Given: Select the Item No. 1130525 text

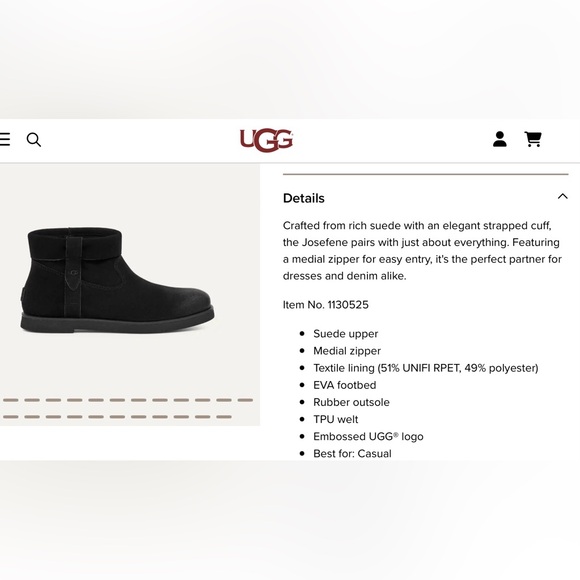Looking at the screenshot, I should click(326, 305).
